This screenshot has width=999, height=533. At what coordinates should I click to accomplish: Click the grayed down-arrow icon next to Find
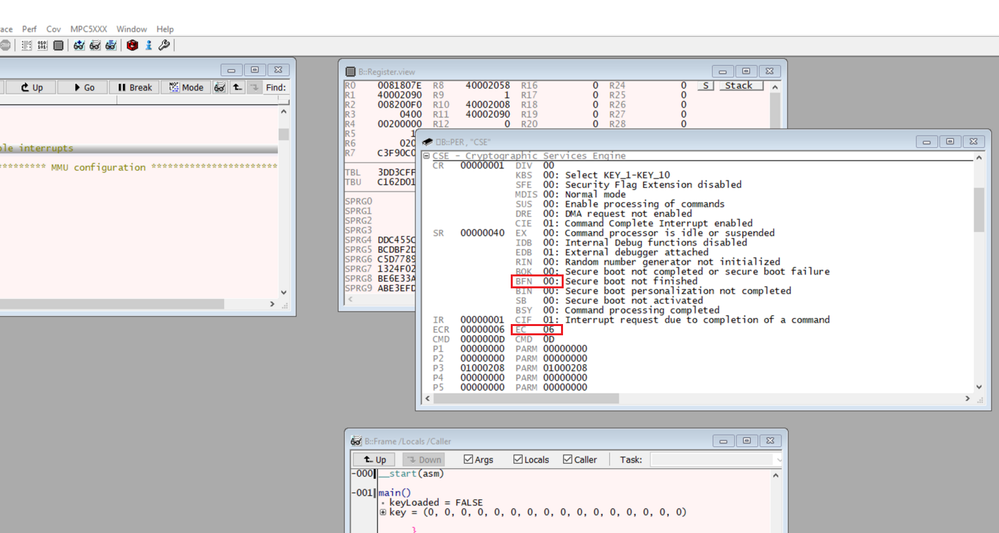pos(254,87)
